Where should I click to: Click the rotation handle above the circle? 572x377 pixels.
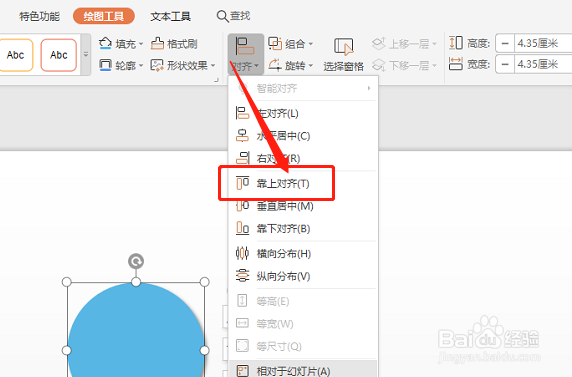(x=136, y=261)
